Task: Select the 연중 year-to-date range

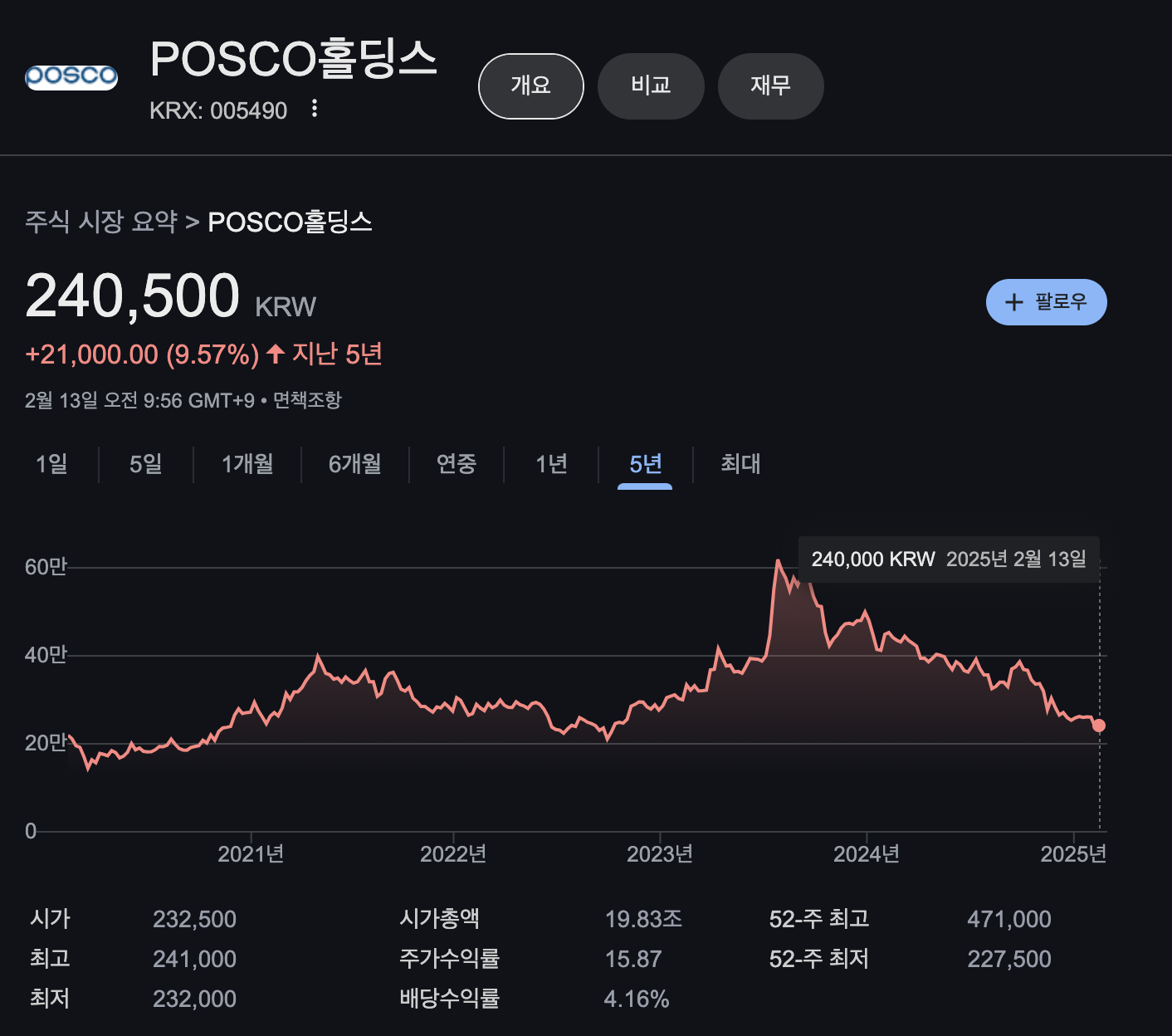Action: [457, 464]
